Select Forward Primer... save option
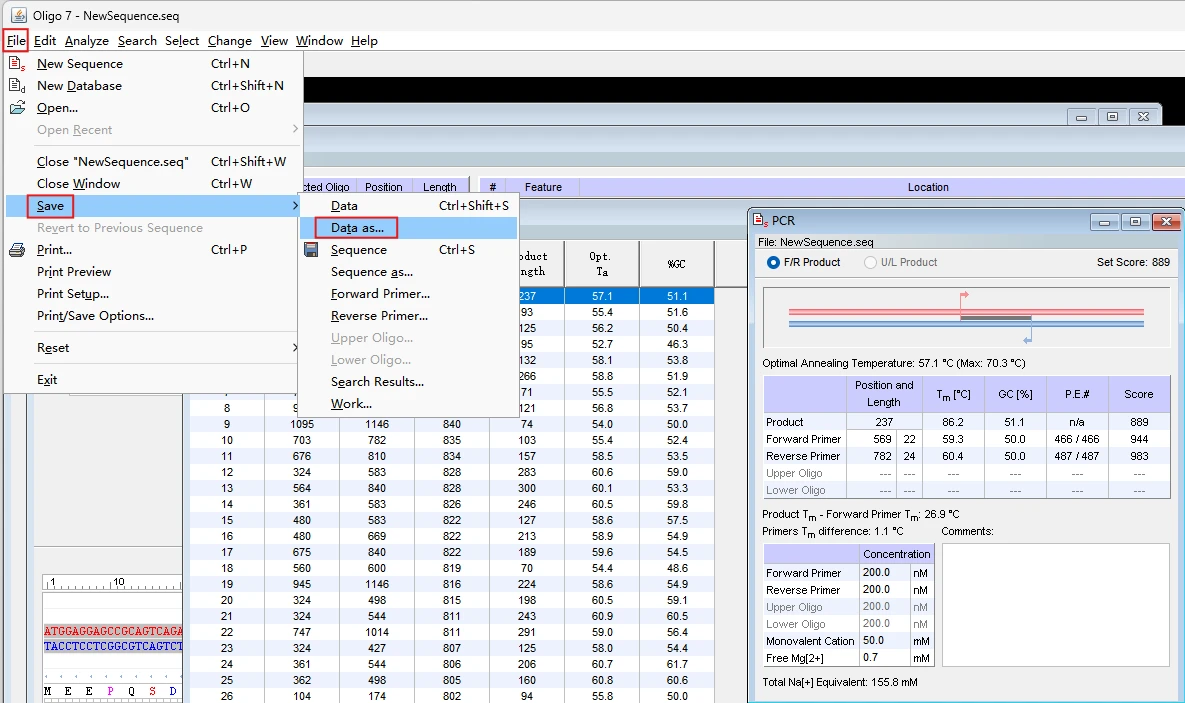The height and width of the screenshot is (703, 1185). (x=380, y=294)
